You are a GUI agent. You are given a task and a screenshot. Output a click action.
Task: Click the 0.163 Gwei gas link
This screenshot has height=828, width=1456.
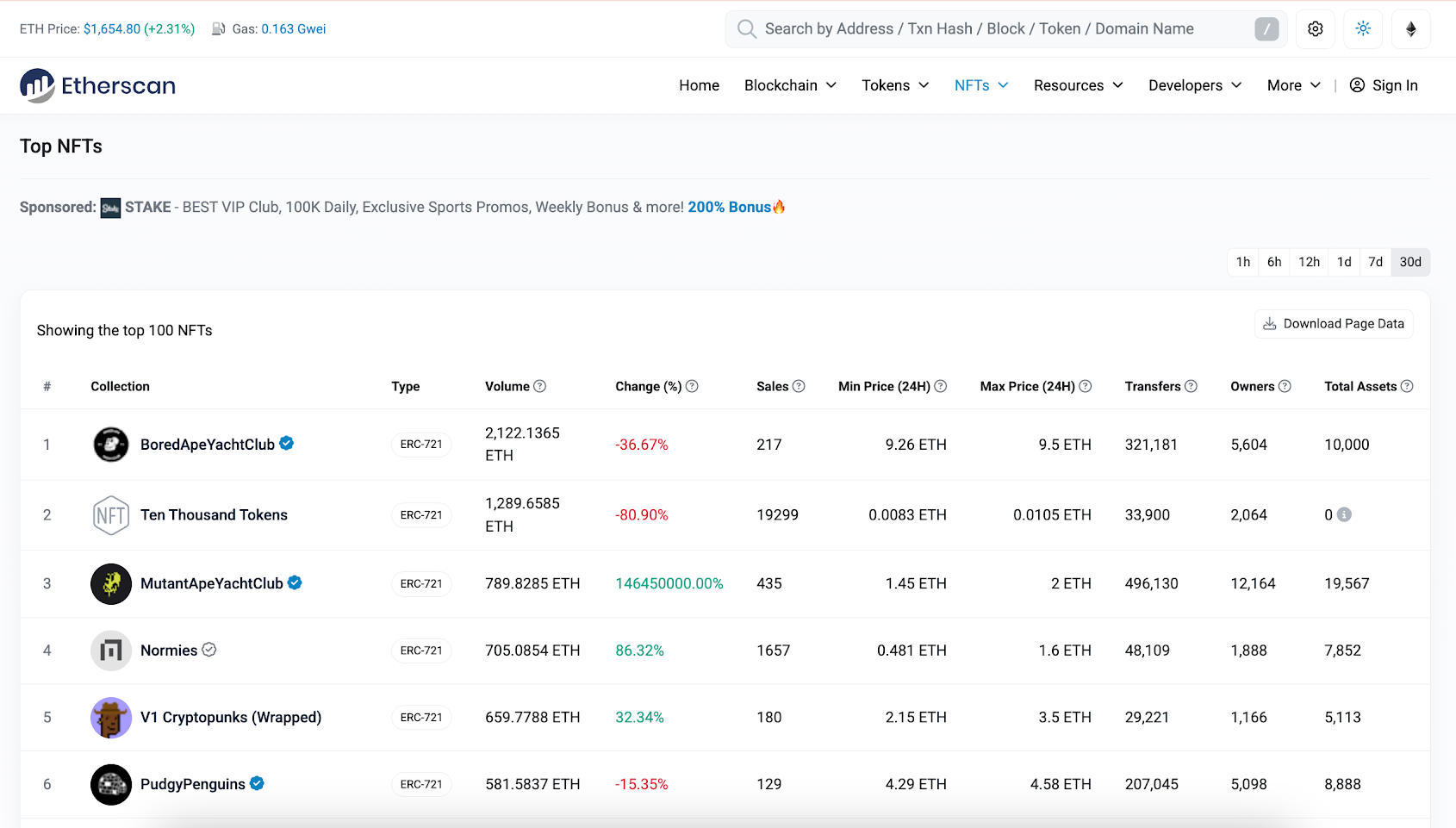[x=294, y=29]
